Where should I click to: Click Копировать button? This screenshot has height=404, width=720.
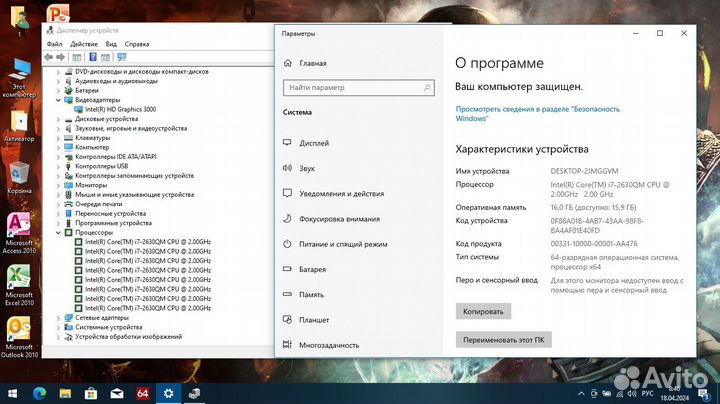pyautogui.click(x=483, y=311)
